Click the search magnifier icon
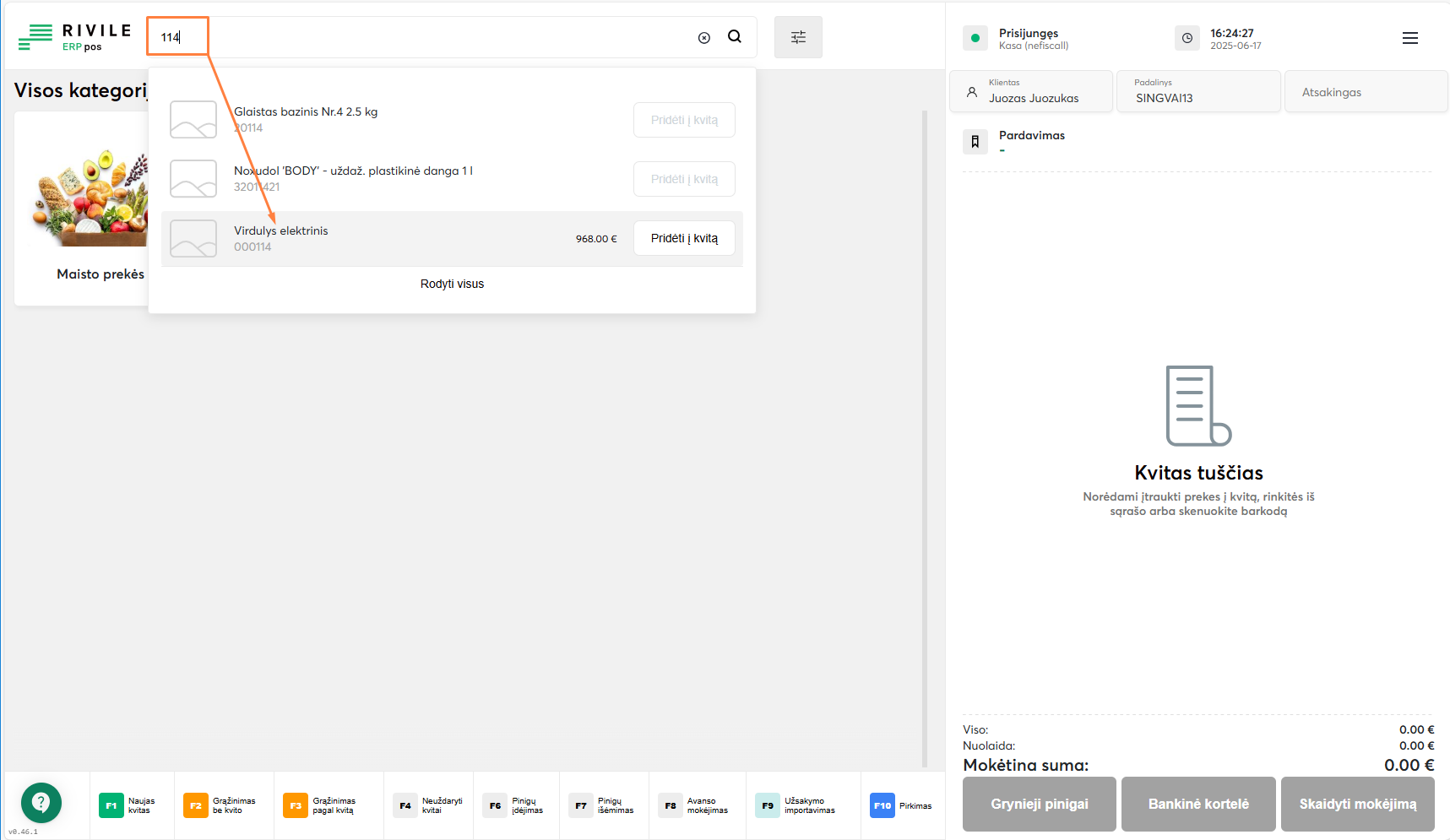This screenshot has height=840, width=1450. coord(735,37)
